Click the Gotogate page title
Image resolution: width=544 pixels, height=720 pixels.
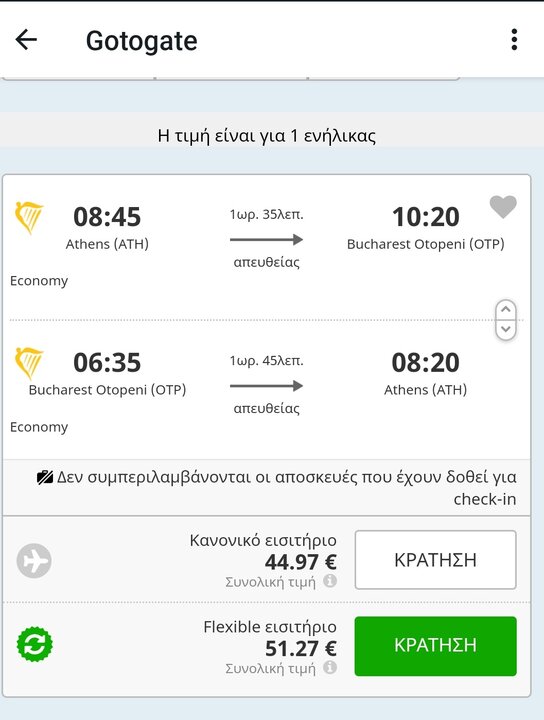[141, 41]
